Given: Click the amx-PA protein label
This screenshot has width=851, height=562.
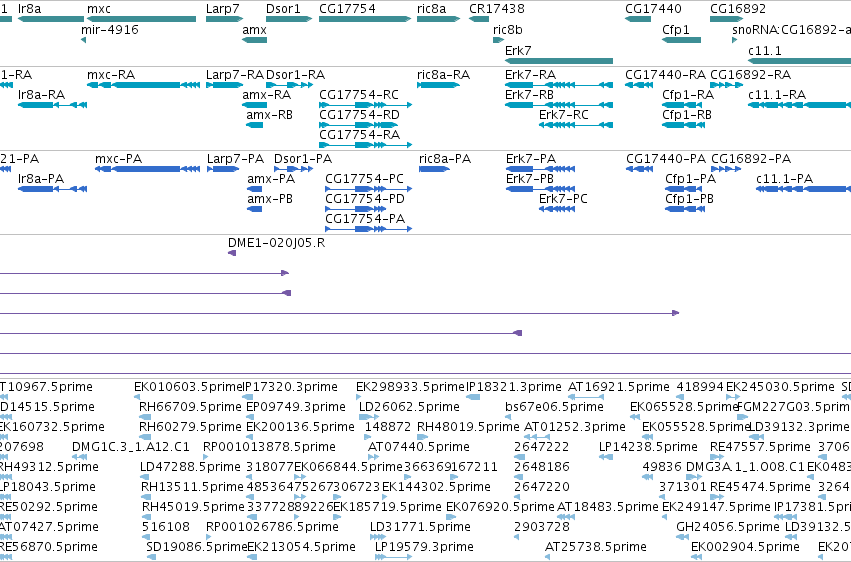Looking at the screenshot, I should [271, 178].
